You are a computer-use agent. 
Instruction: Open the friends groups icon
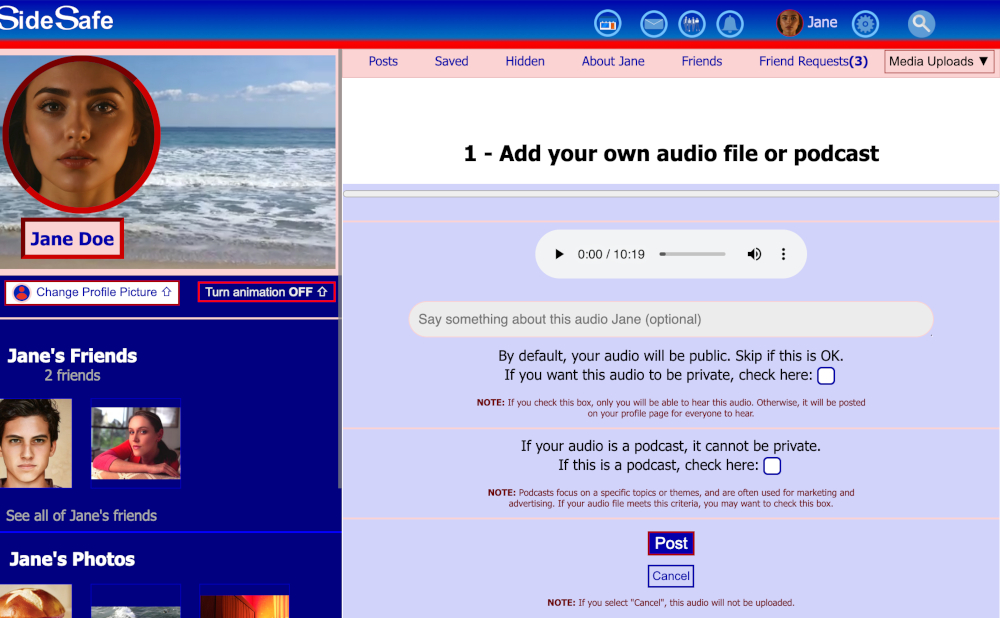[x=691, y=23]
